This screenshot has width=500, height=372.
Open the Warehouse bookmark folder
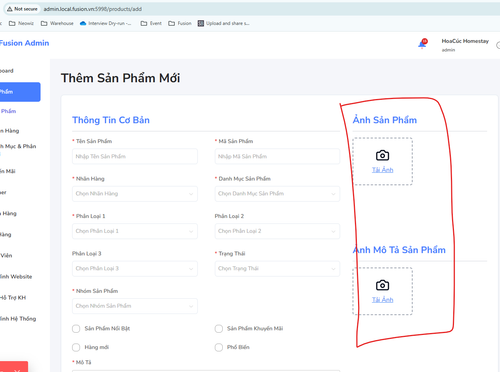57,23
